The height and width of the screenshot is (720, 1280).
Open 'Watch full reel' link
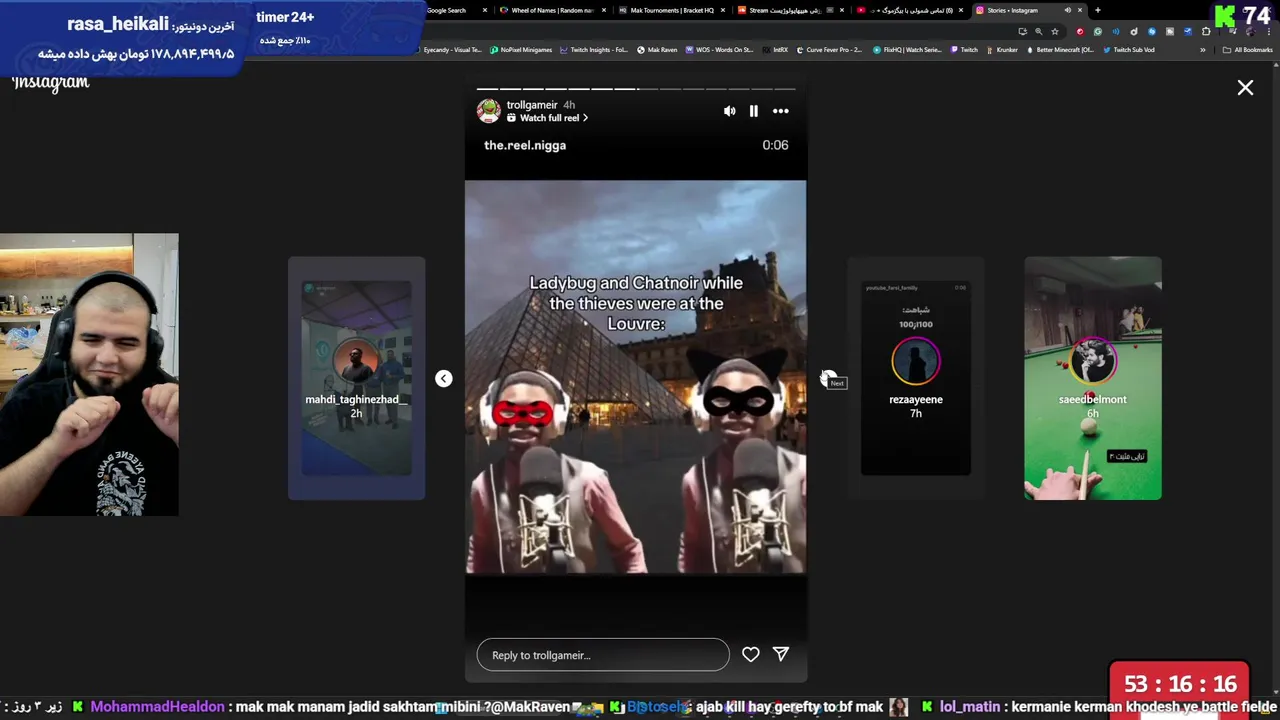(x=547, y=118)
